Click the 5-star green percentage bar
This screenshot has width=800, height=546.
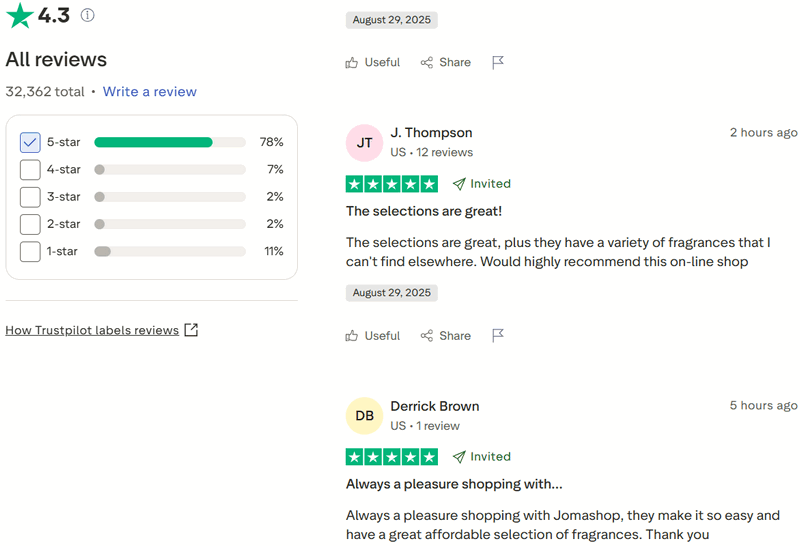point(154,143)
